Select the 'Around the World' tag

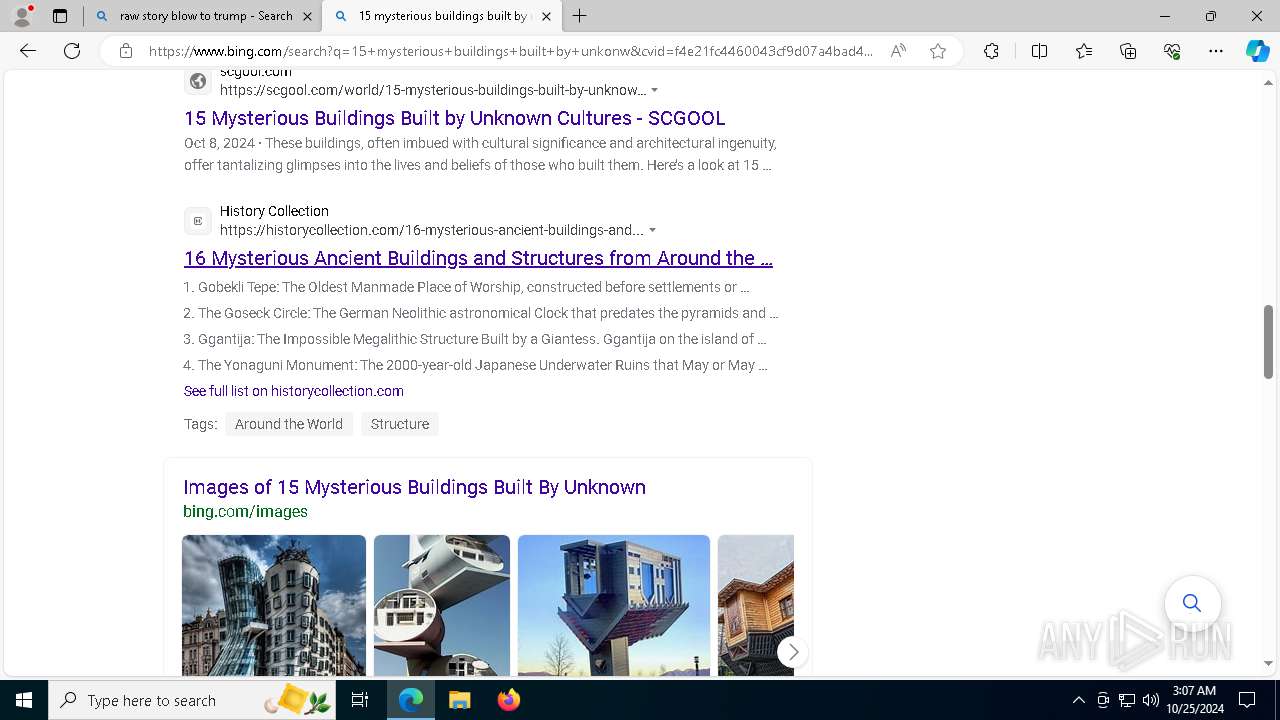[289, 424]
